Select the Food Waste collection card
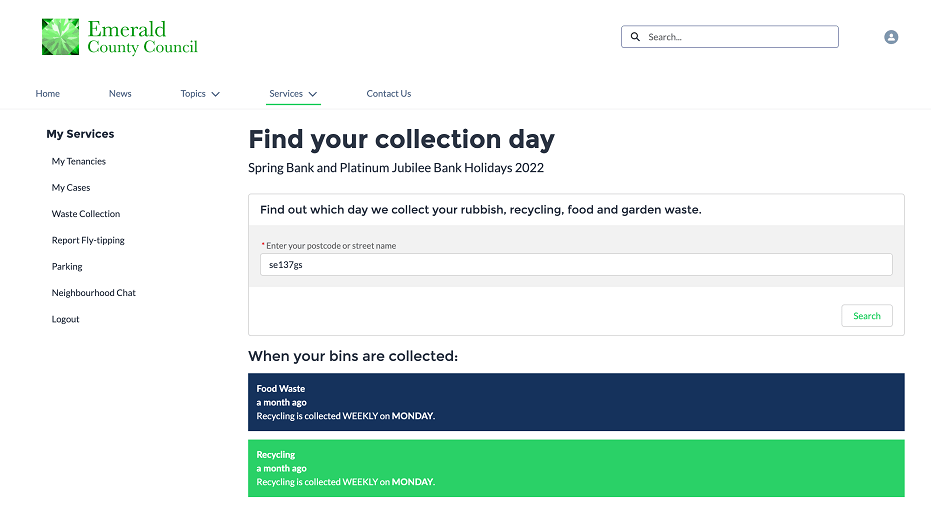Viewport: 931px width, 507px height. coord(576,402)
